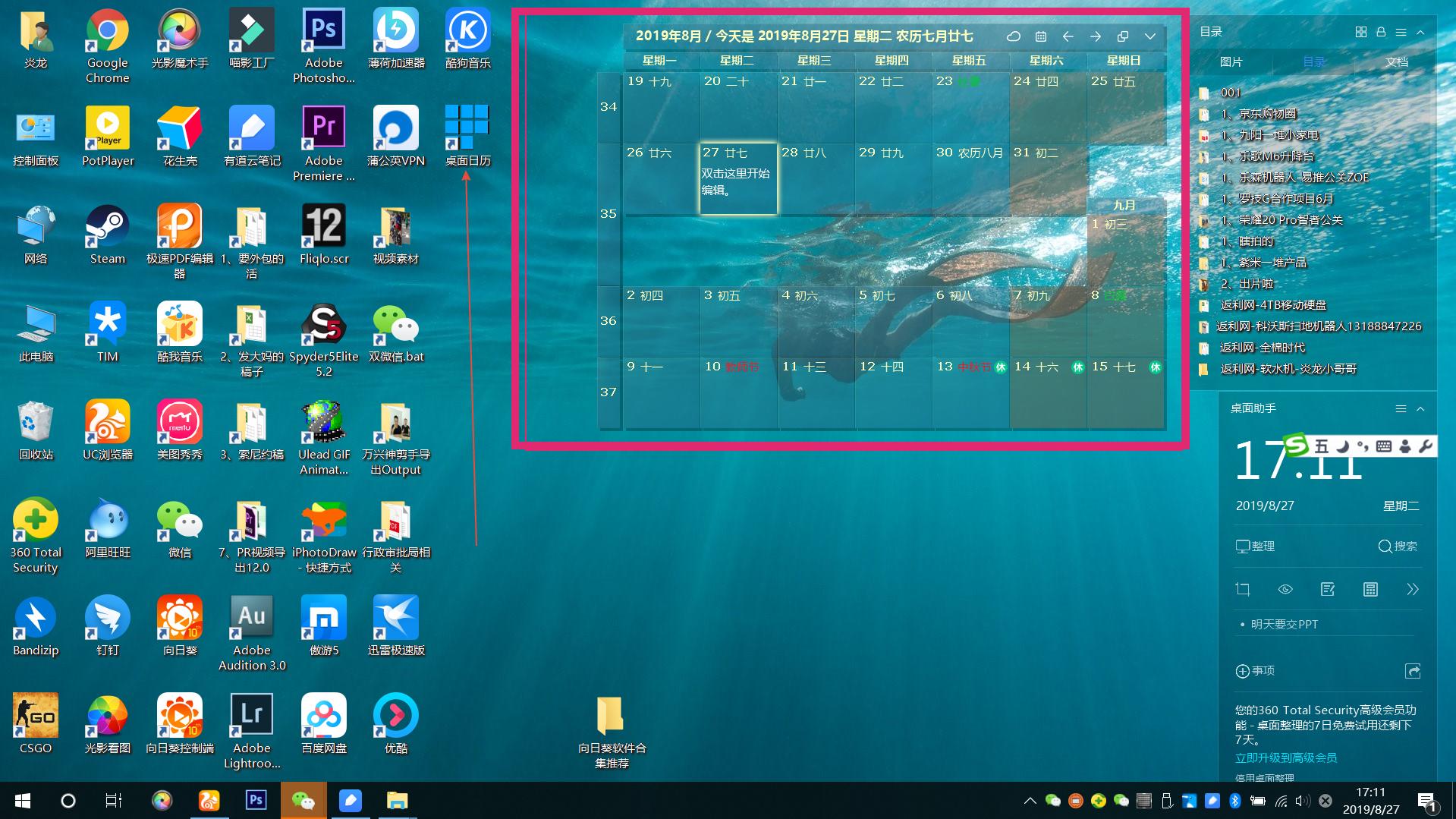Toggle the lock icon on the 目录 panel
The height and width of the screenshot is (819, 1456).
1380,31
